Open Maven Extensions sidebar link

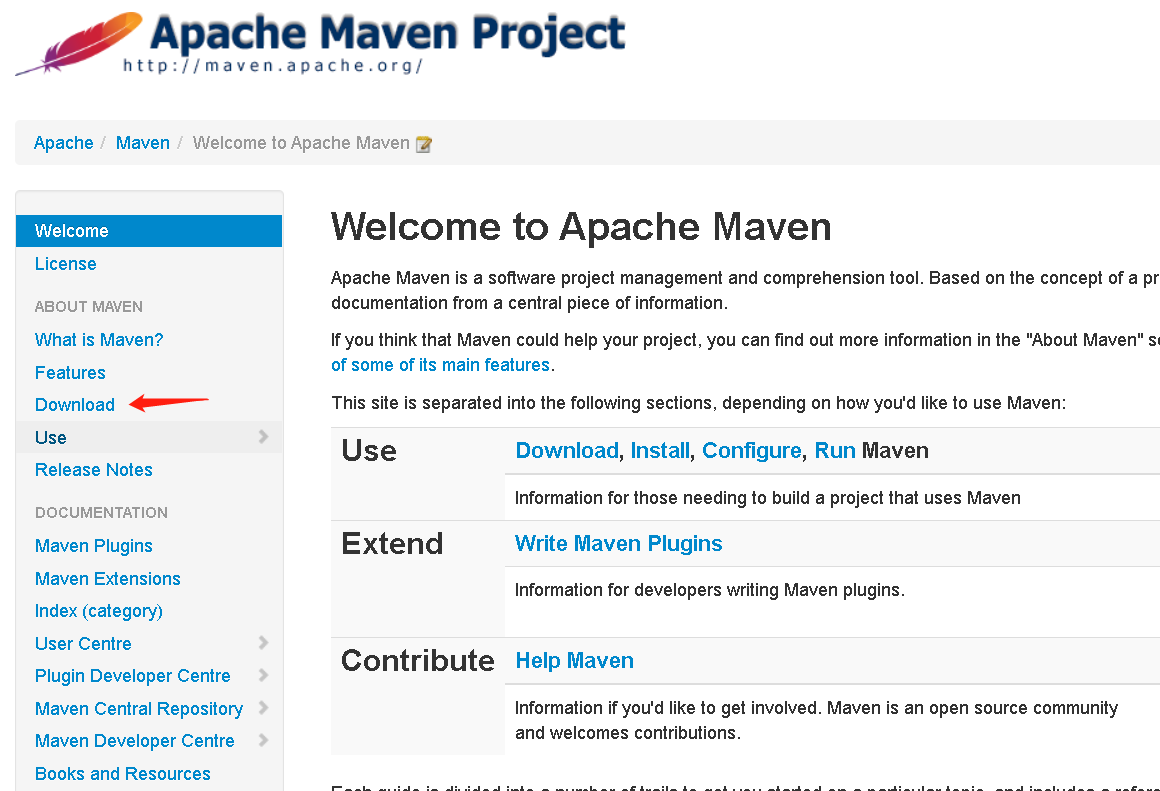click(x=108, y=579)
